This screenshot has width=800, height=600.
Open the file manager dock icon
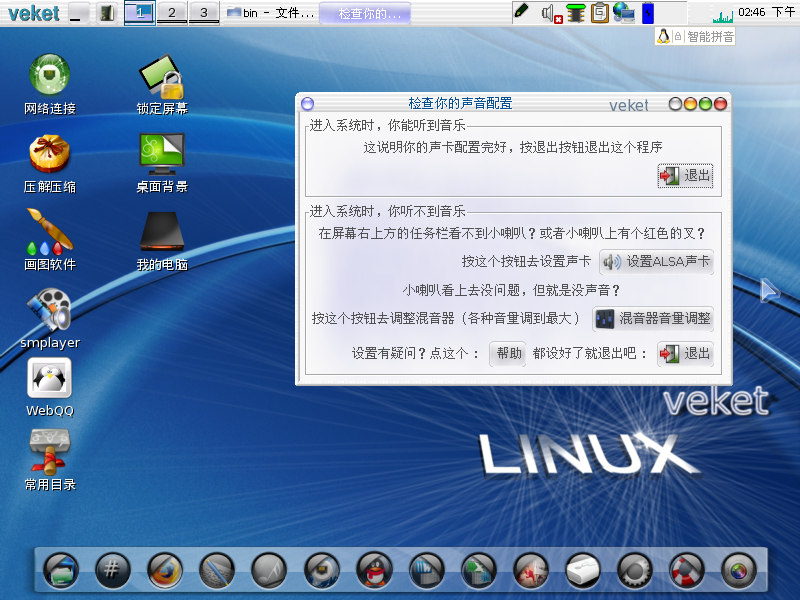[x=61, y=570]
